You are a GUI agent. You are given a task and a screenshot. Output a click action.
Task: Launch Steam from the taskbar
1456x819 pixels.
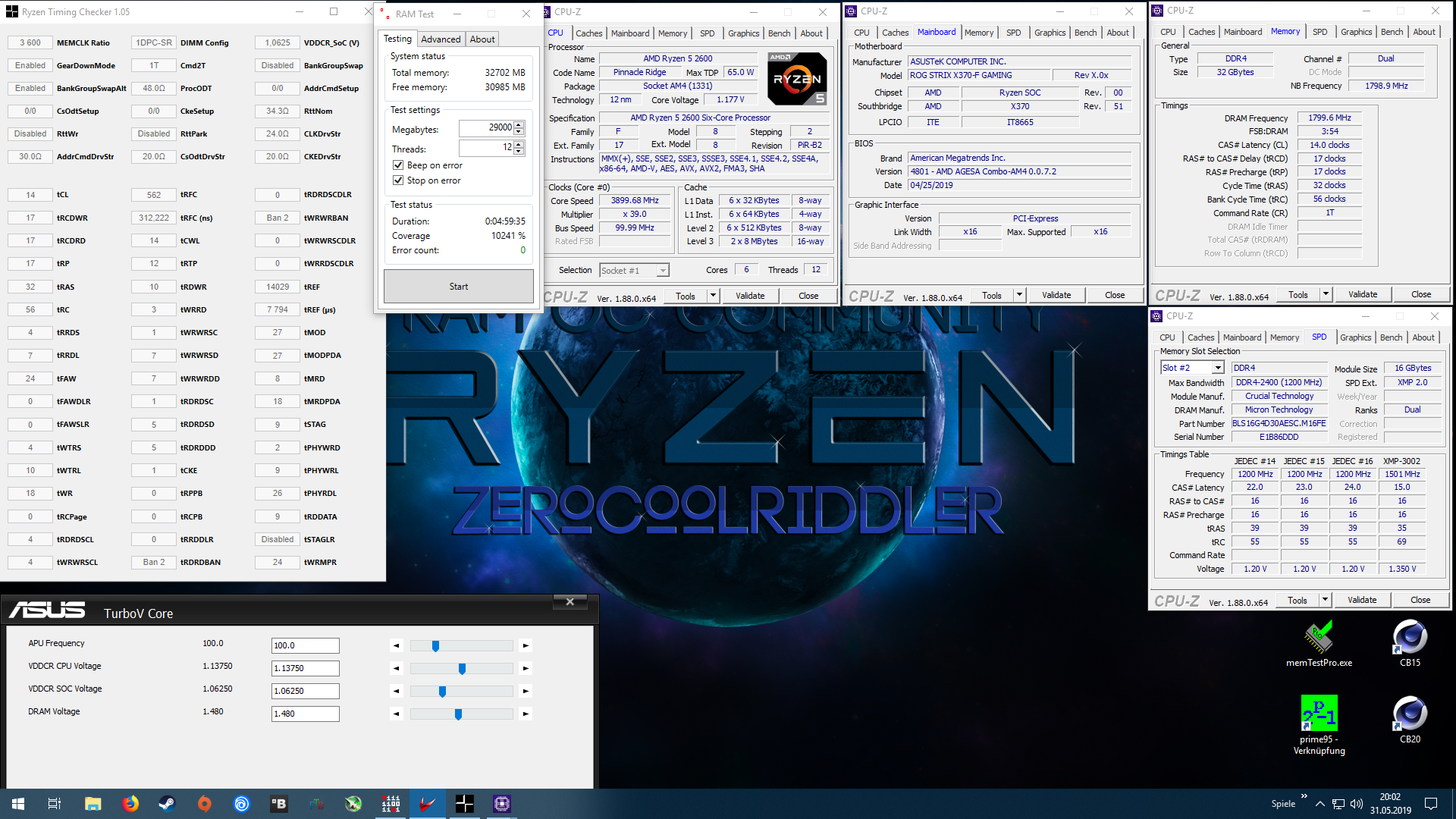pyautogui.click(x=167, y=804)
